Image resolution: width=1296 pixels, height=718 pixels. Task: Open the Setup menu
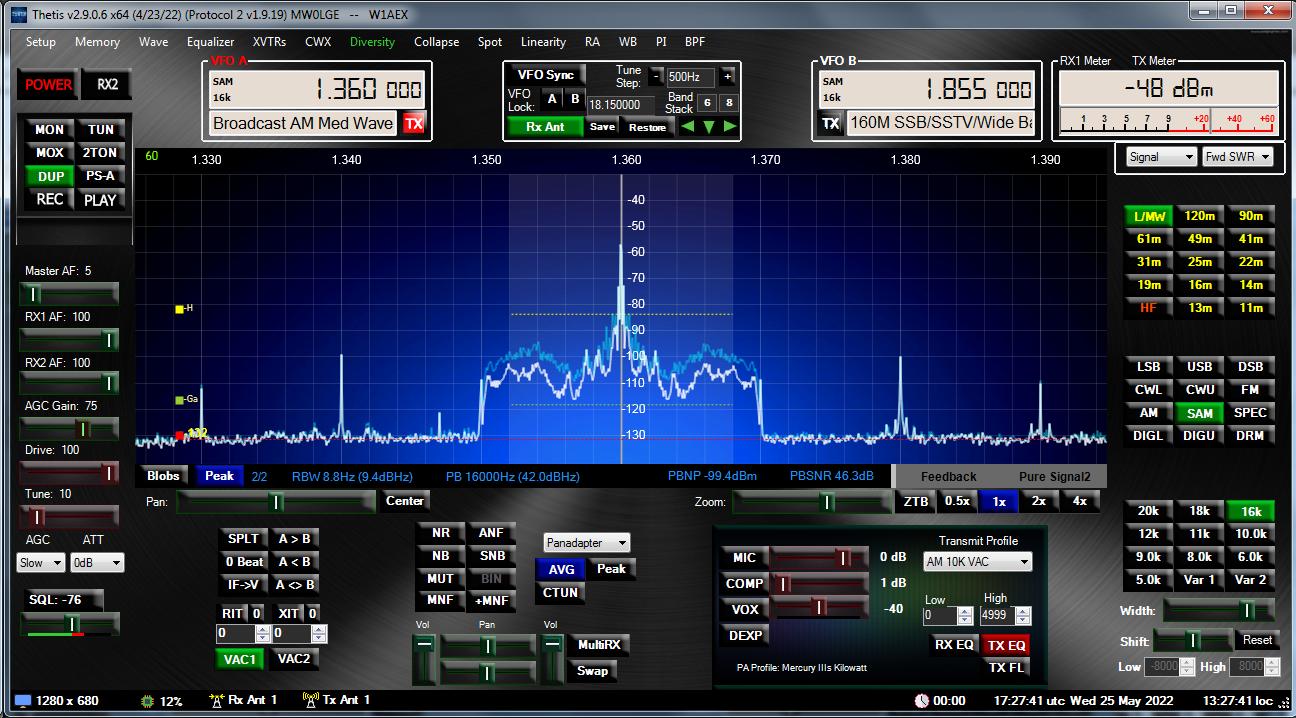click(x=41, y=42)
